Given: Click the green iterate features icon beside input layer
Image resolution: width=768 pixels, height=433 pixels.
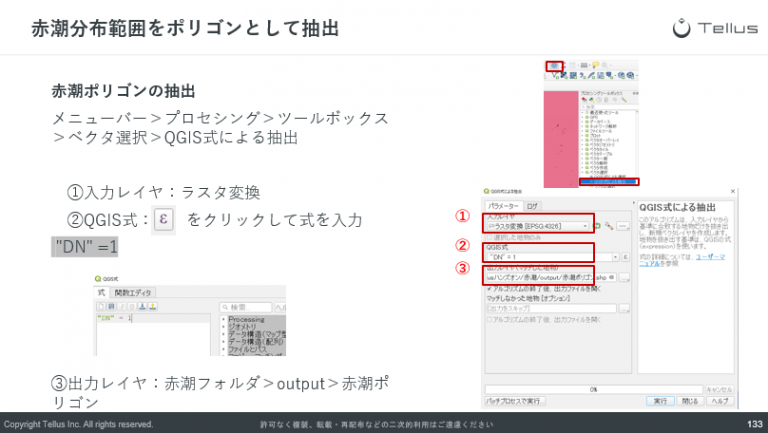Looking at the screenshot, I should click(x=598, y=226).
